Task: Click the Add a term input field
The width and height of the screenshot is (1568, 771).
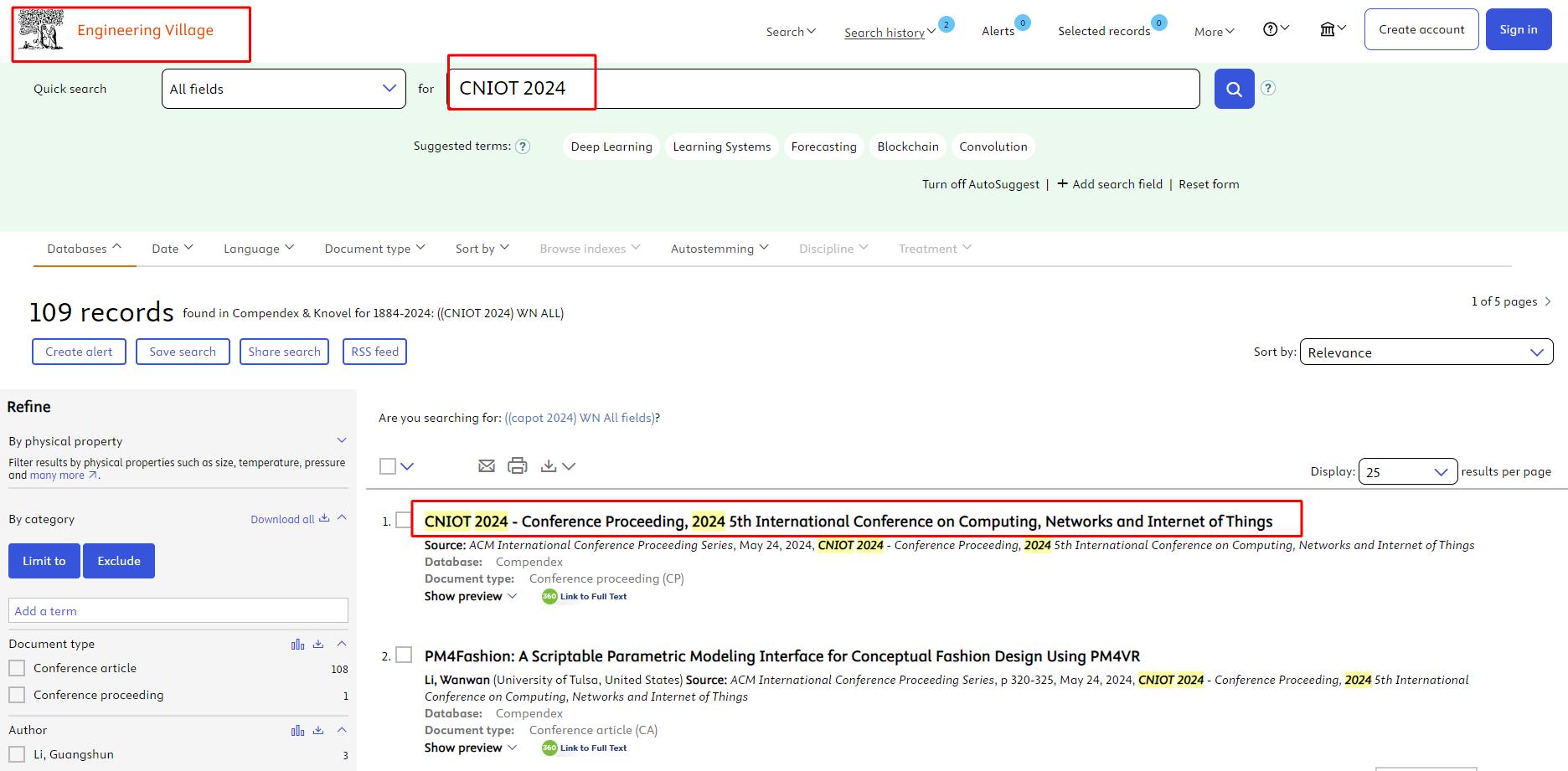Action: click(178, 610)
